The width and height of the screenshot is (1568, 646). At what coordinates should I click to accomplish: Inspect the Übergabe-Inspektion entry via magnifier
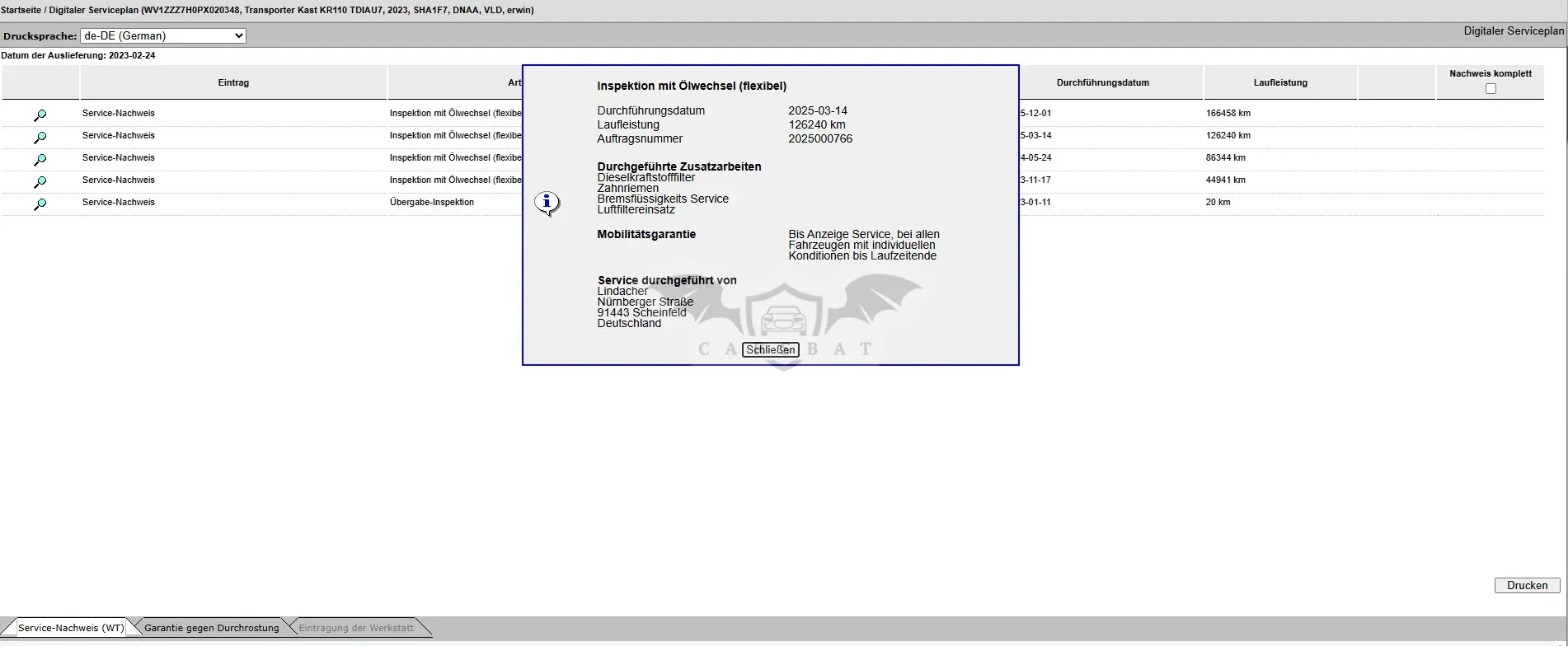click(x=40, y=204)
